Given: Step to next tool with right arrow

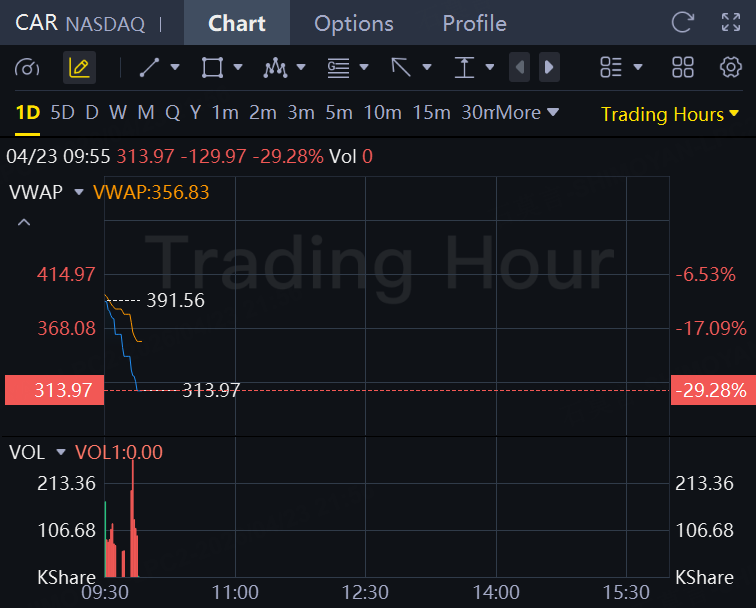Looking at the screenshot, I should click(549, 67).
